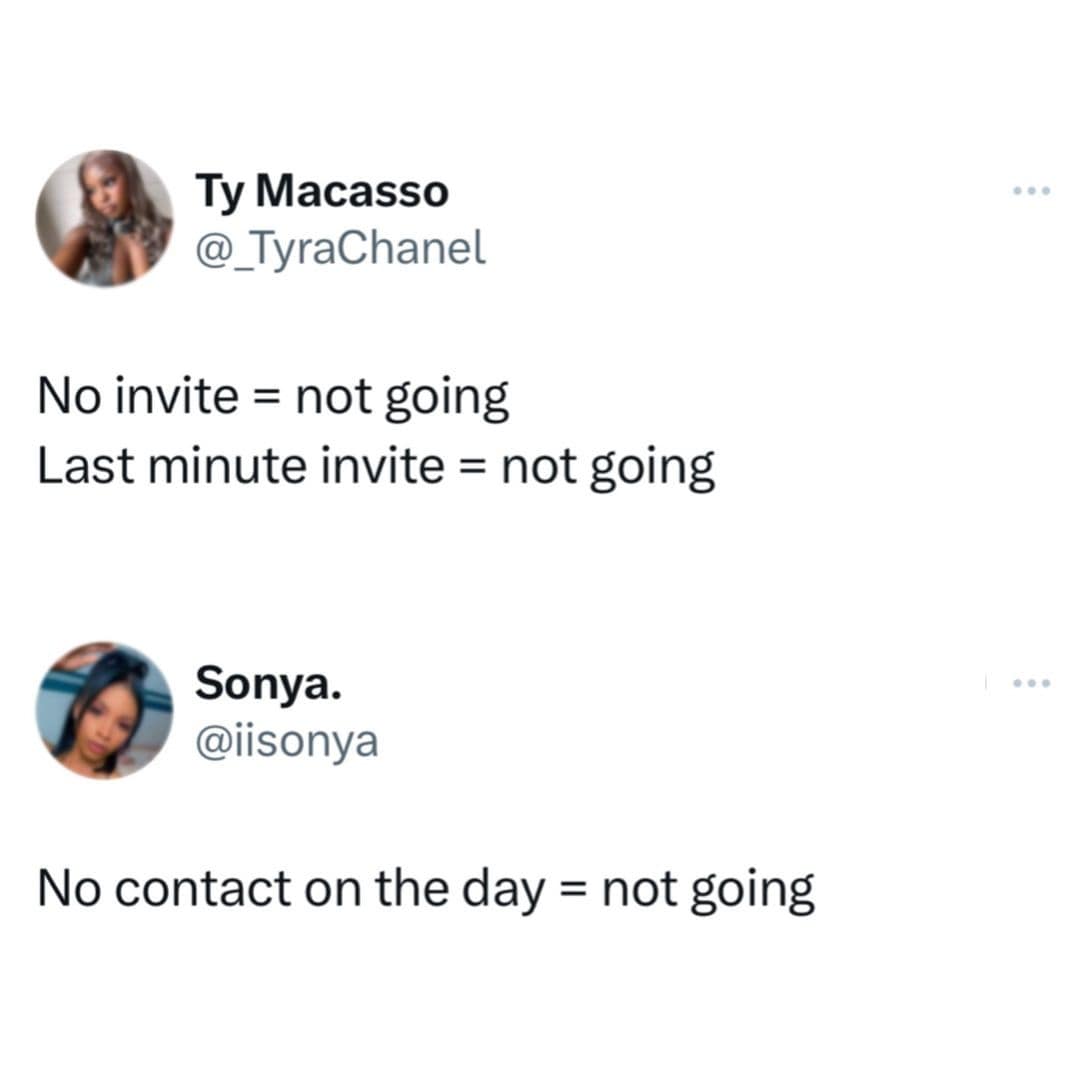1080x1080 pixels.
Task: Click "invite" in the first tweet line
Action: (x=177, y=398)
